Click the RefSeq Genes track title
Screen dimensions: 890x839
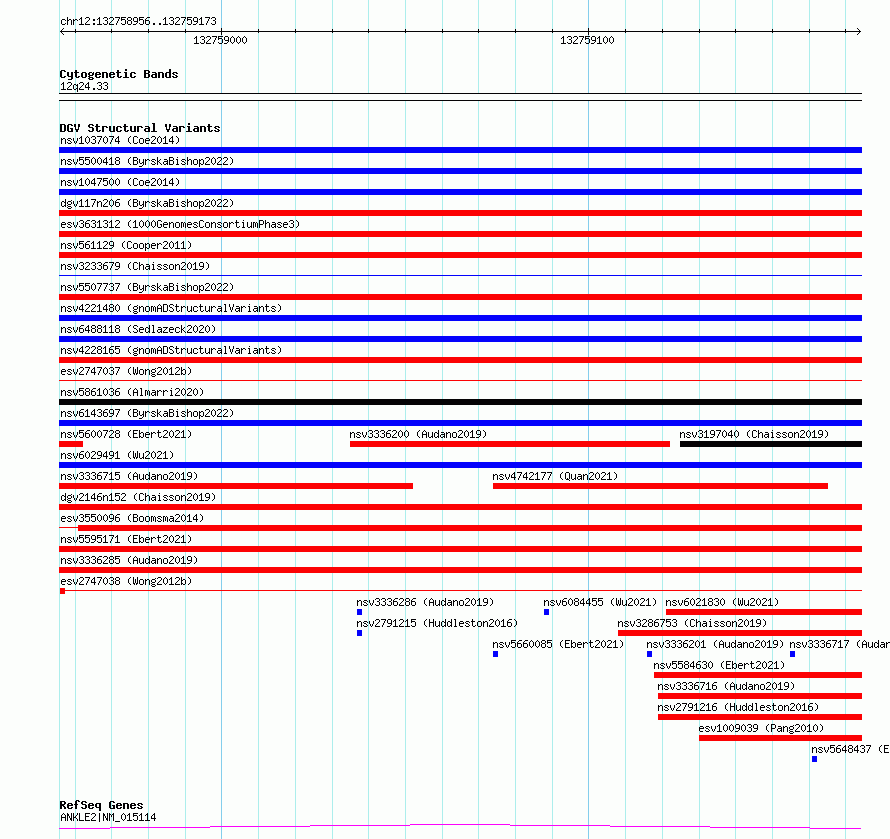click(101, 806)
